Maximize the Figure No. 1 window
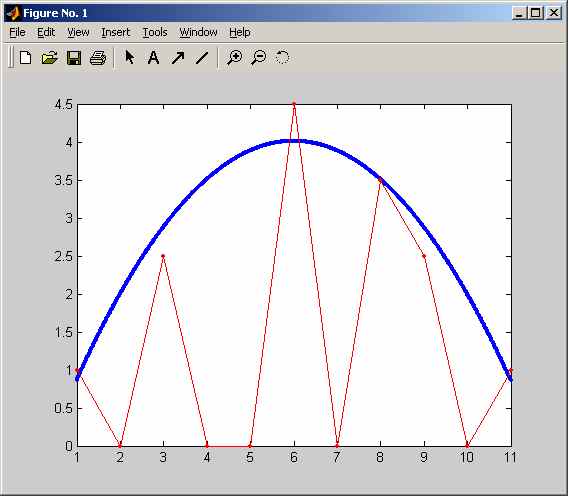Viewport: 568px width, 496px height. (535, 13)
